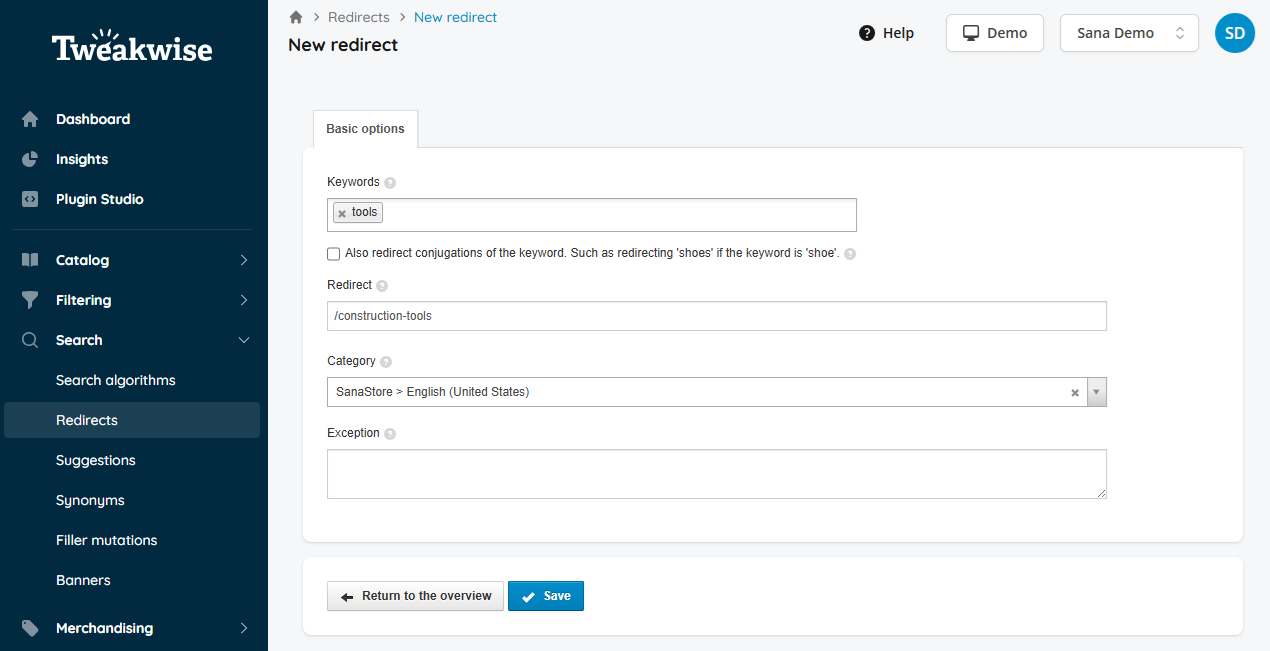Click the Demo monitor icon
Image resolution: width=1270 pixels, height=651 pixels.
point(971,33)
